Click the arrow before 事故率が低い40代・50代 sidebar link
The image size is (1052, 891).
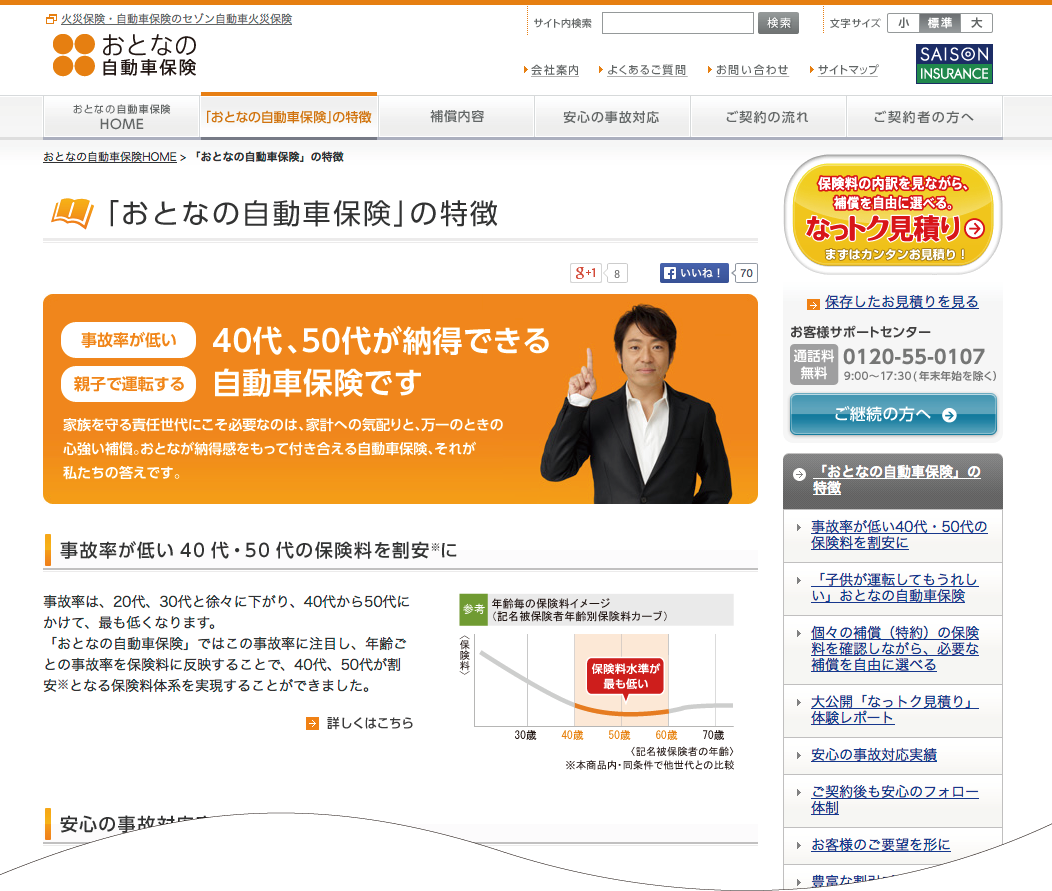click(798, 527)
